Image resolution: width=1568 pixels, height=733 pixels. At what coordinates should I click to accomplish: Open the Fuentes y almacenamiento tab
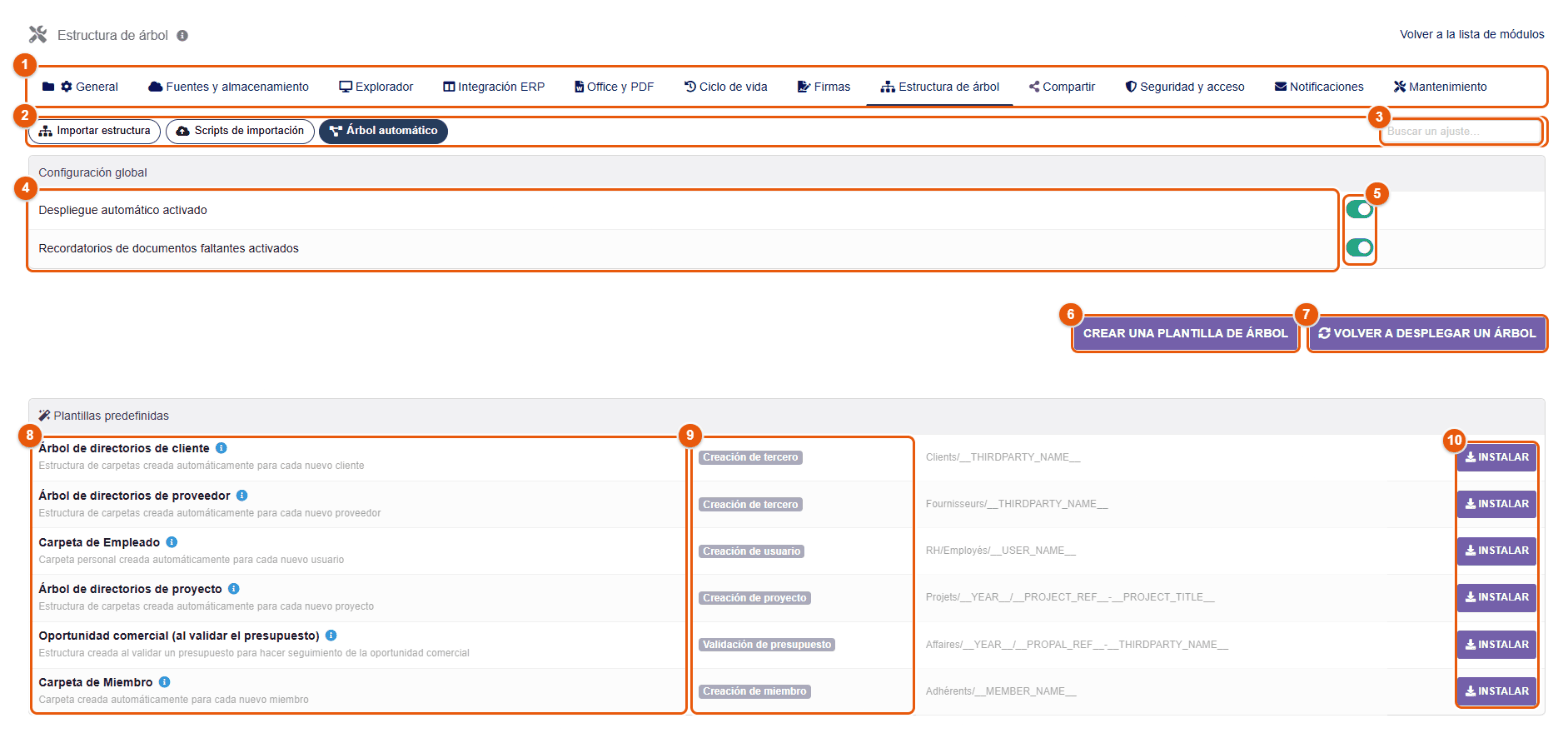click(228, 87)
